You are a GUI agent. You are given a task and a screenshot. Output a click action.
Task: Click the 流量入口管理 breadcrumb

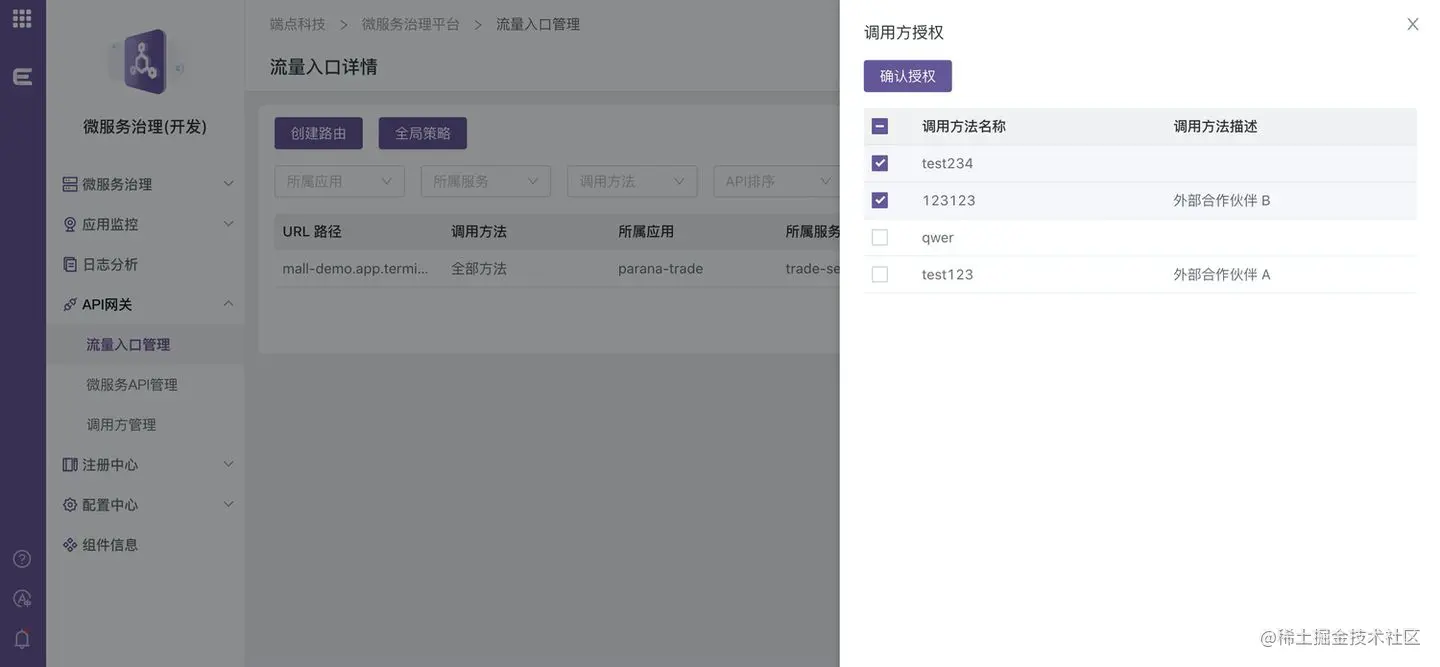[x=538, y=24]
